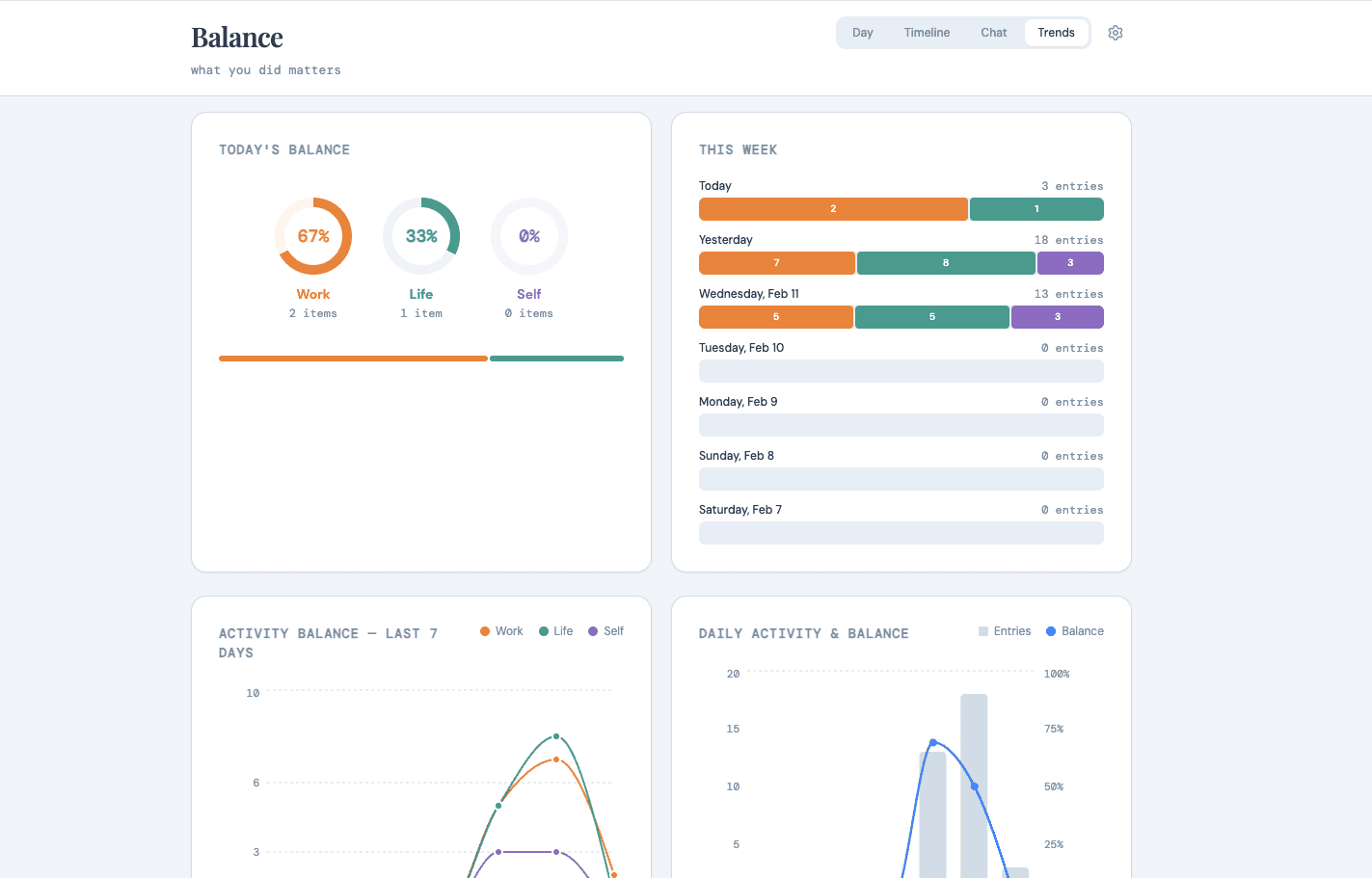Click Wednesday's orange Work bar showing 5

pos(776,317)
